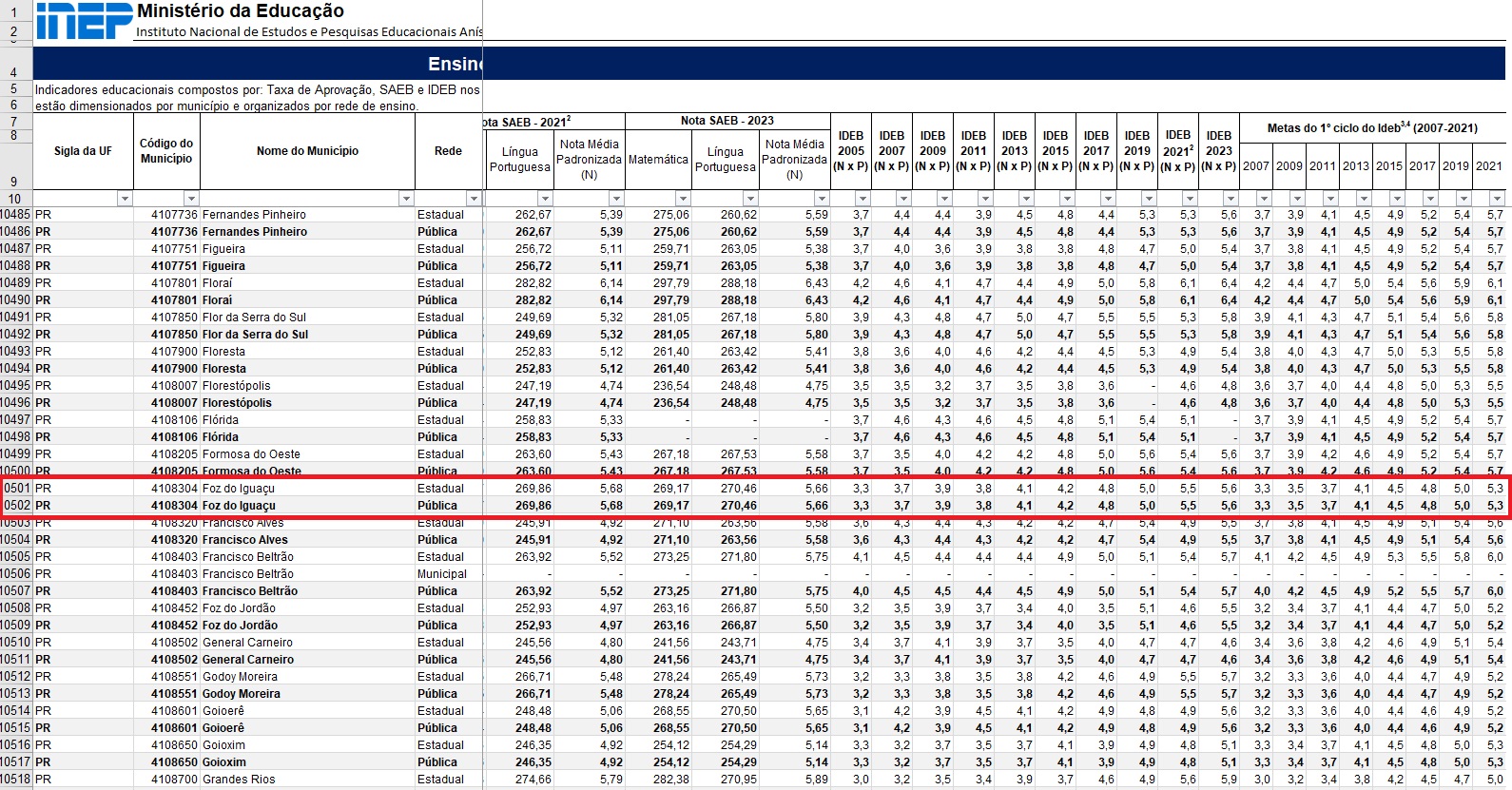This screenshot has height=790, width=1512.
Task: Expand the IDEB 2005 filter dropdown
Action: tap(862, 199)
